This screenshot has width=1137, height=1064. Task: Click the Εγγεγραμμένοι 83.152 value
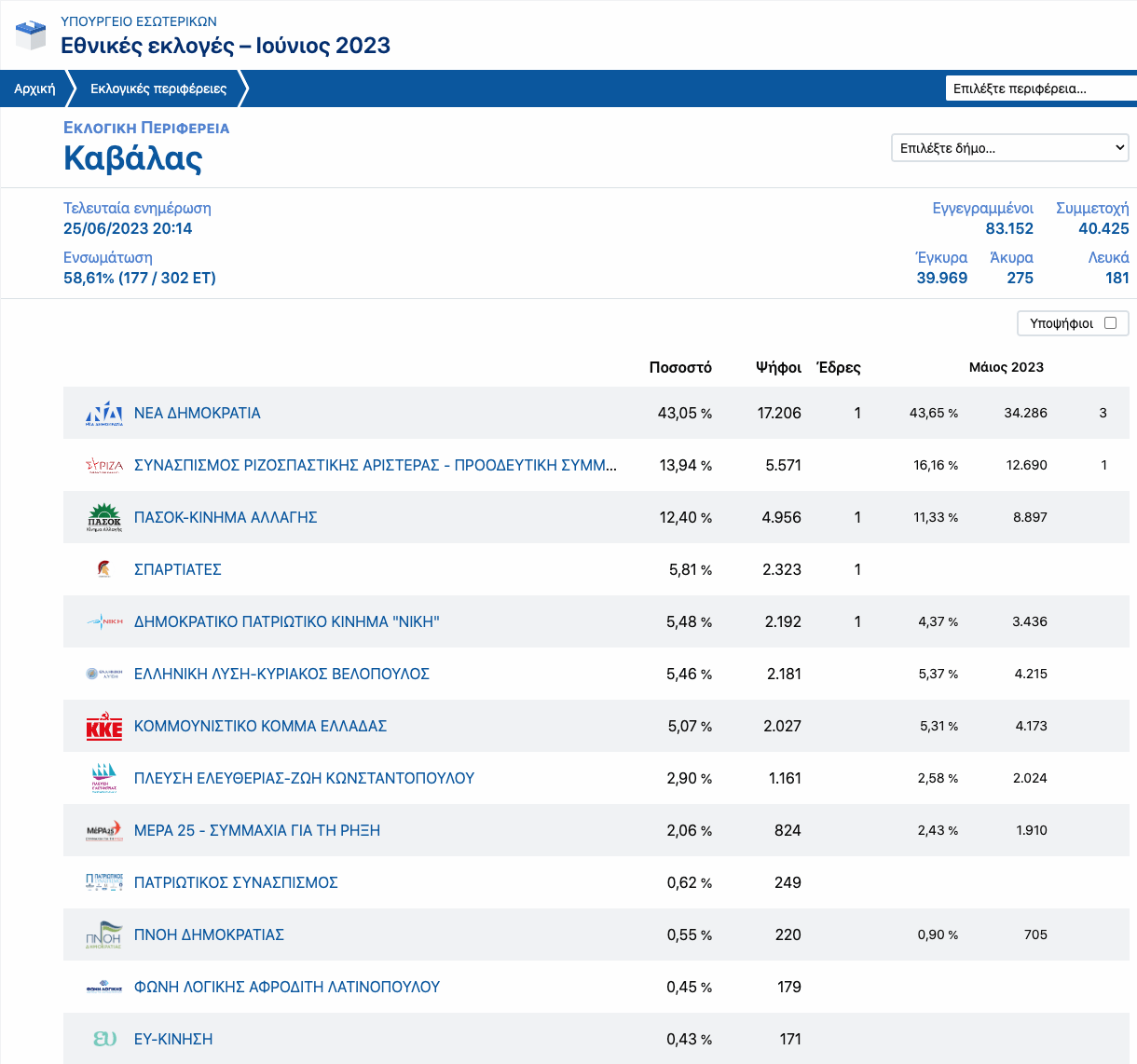[1009, 228]
